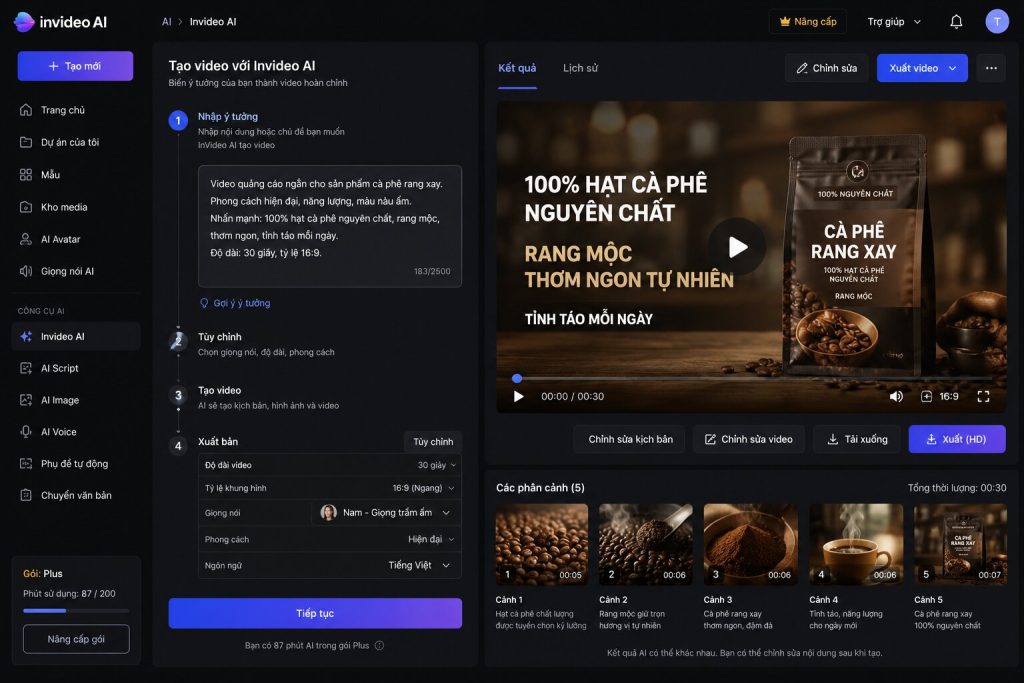Switch to the Lịch sử tab

[x=581, y=68]
